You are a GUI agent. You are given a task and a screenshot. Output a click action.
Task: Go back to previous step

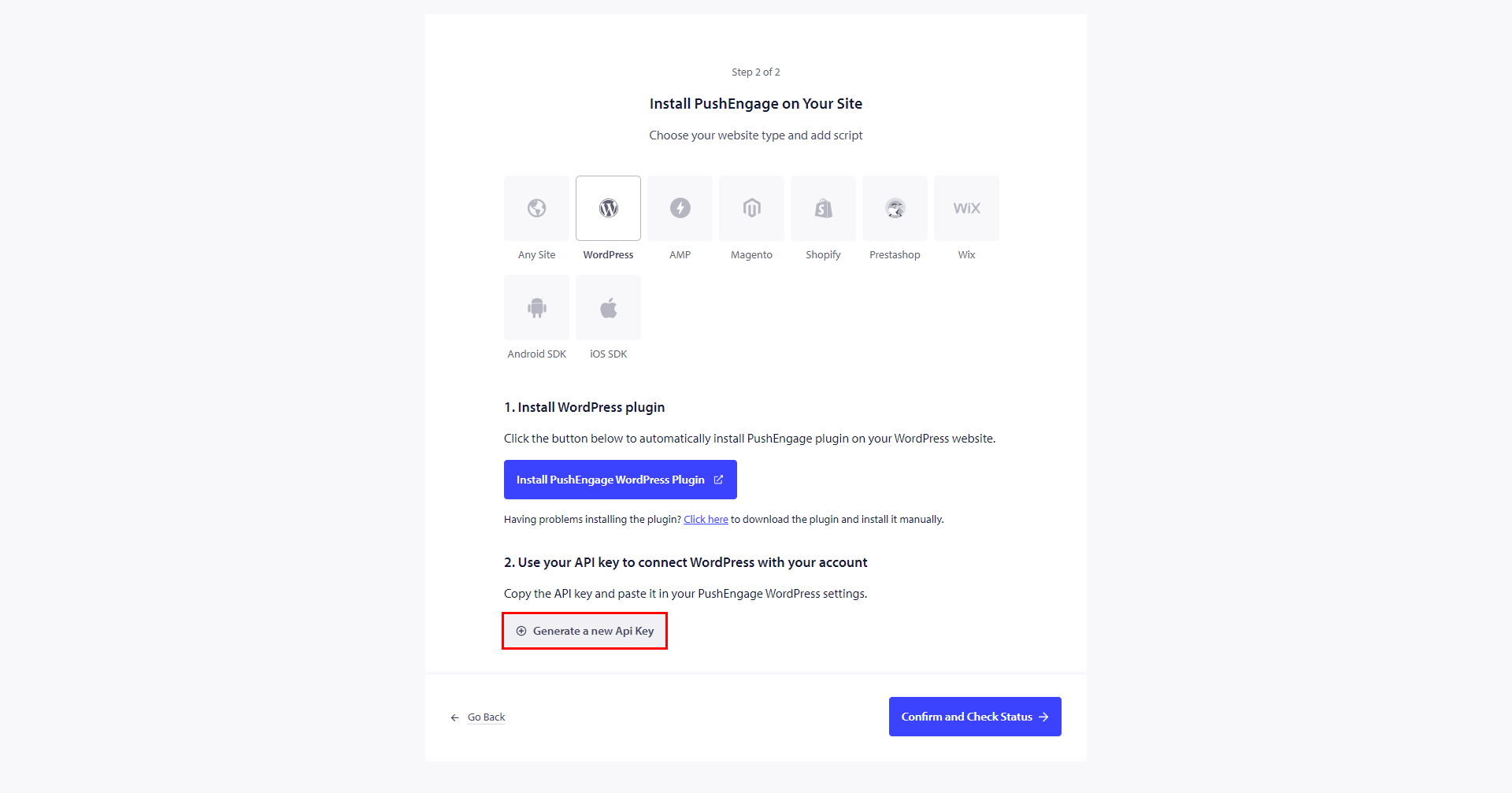coord(486,717)
